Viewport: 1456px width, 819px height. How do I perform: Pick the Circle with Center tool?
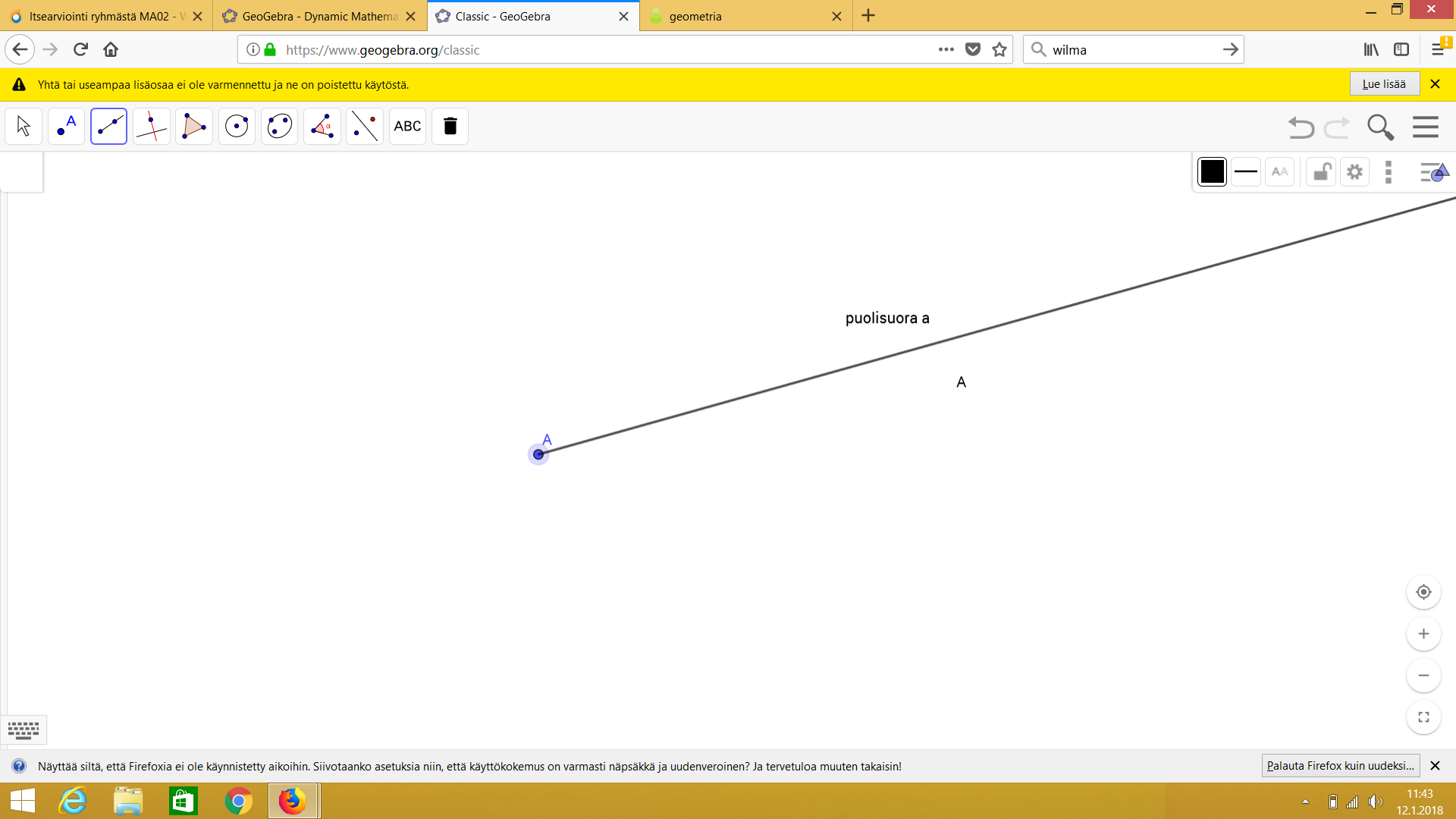(x=237, y=126)
